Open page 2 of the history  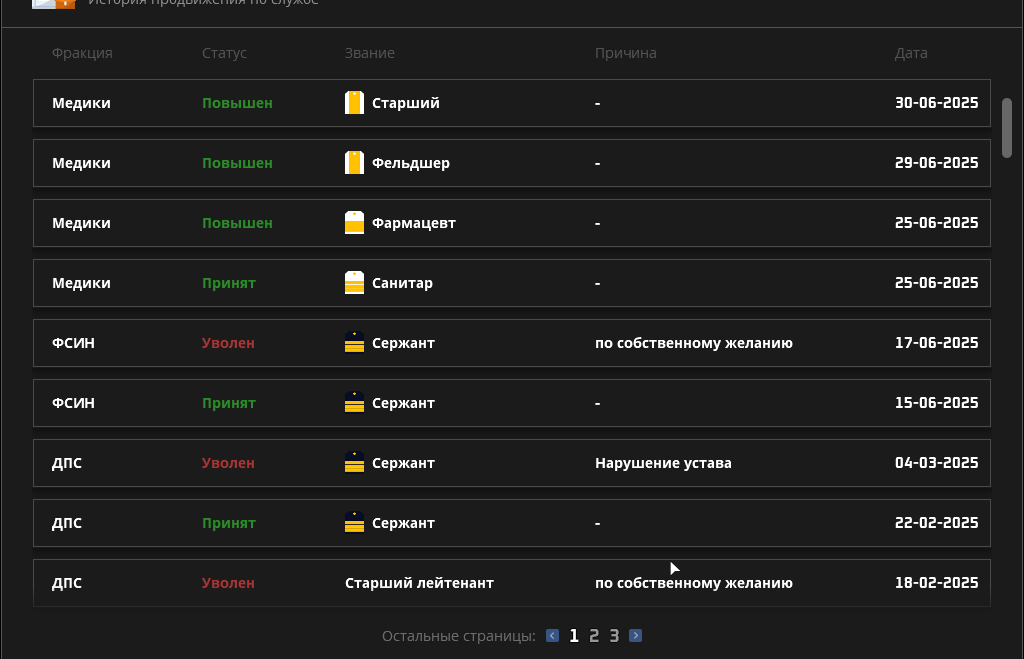point(594,635)
